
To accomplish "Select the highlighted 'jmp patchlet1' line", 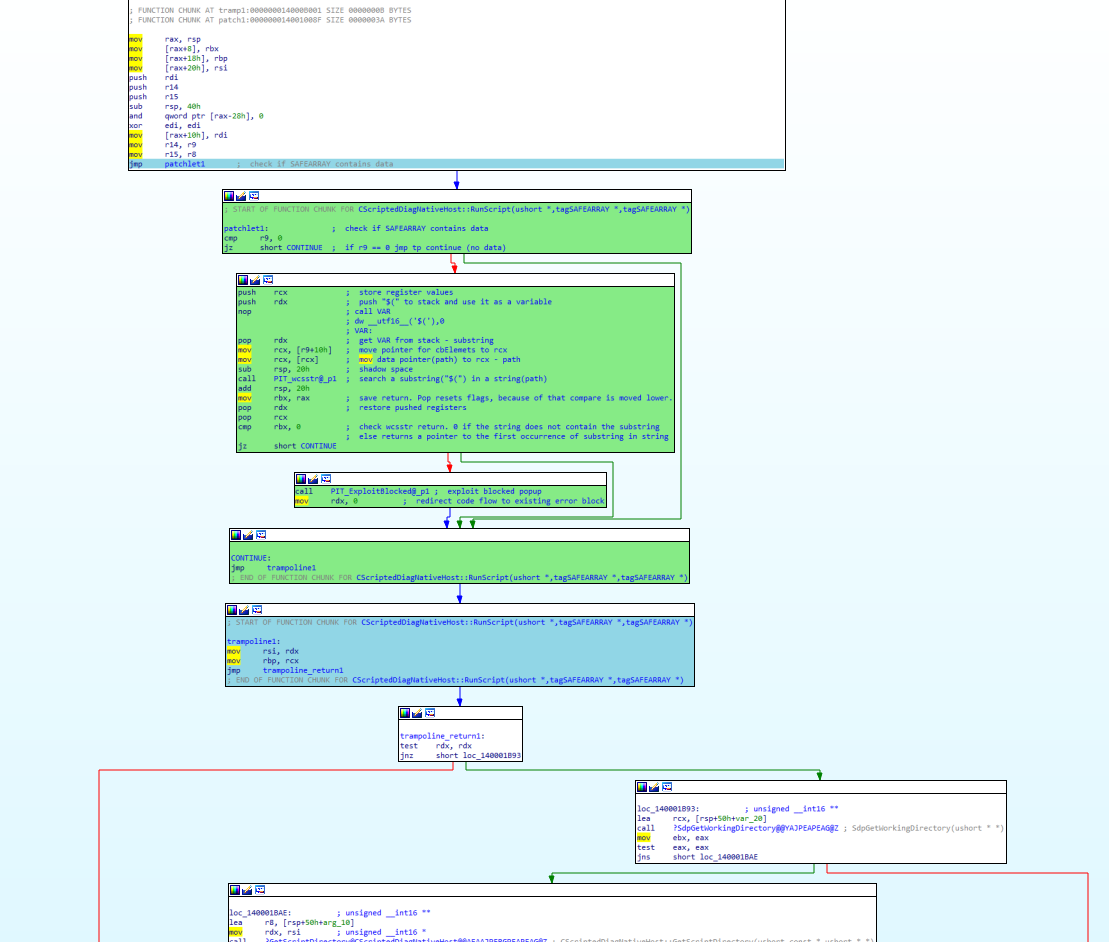I will click(x=456, y=164).
